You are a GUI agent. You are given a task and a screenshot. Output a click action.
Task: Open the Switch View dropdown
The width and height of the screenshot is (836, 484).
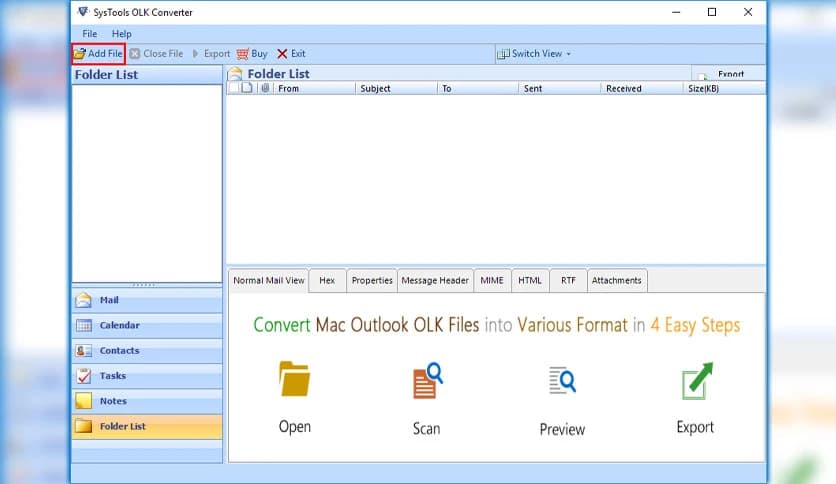(534, 54)
